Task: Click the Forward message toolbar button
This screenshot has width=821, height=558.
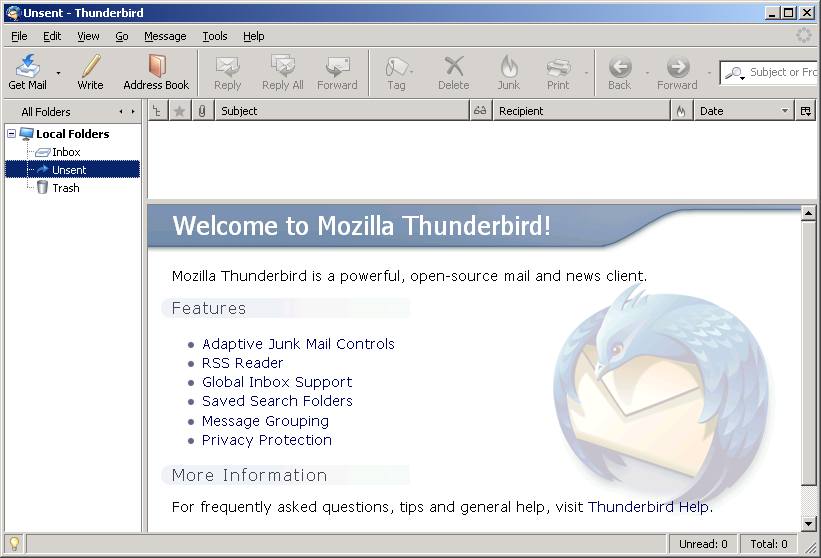Action: tap(337, 72)
